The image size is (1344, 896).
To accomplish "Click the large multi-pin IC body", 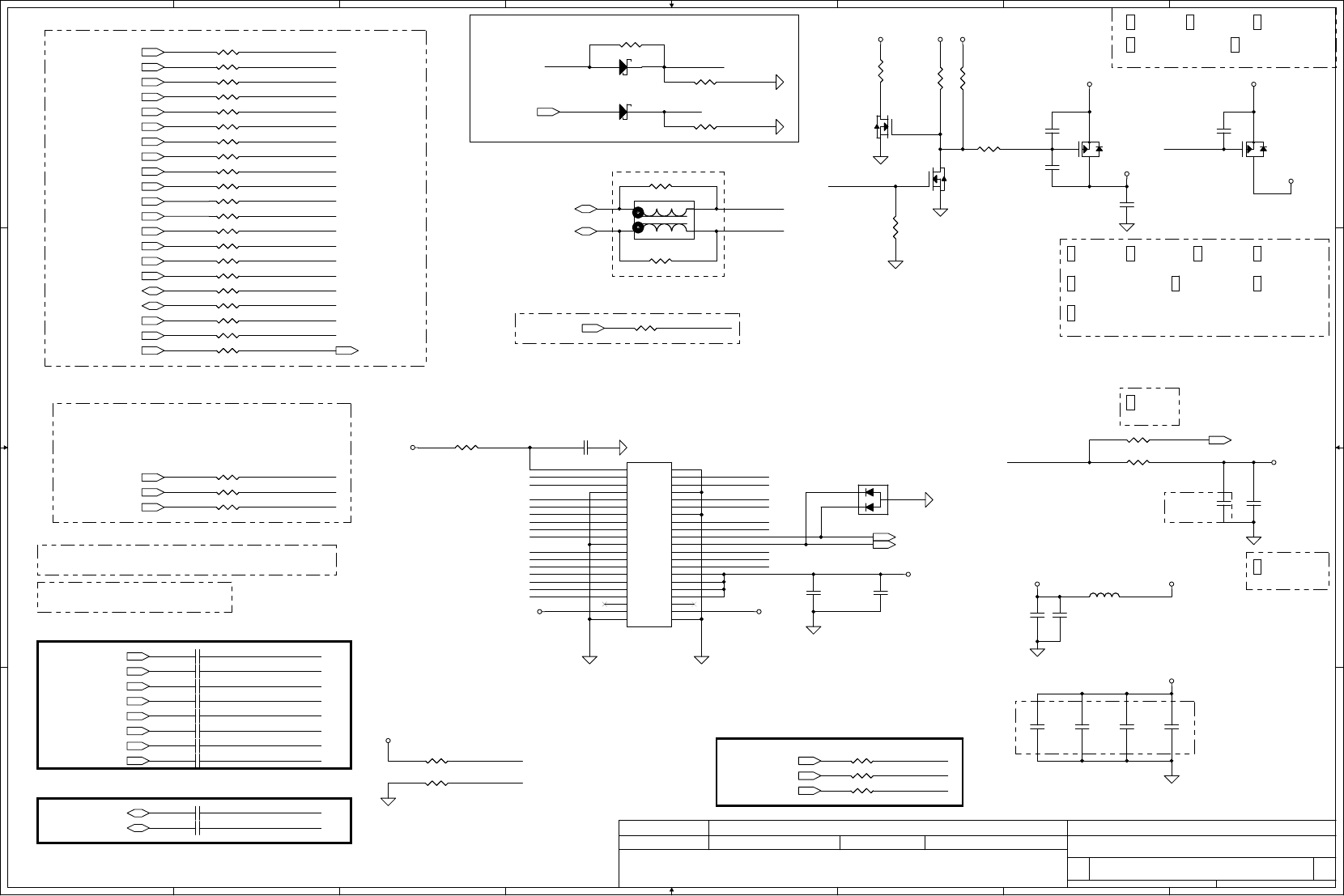I will tap(649, 545).
